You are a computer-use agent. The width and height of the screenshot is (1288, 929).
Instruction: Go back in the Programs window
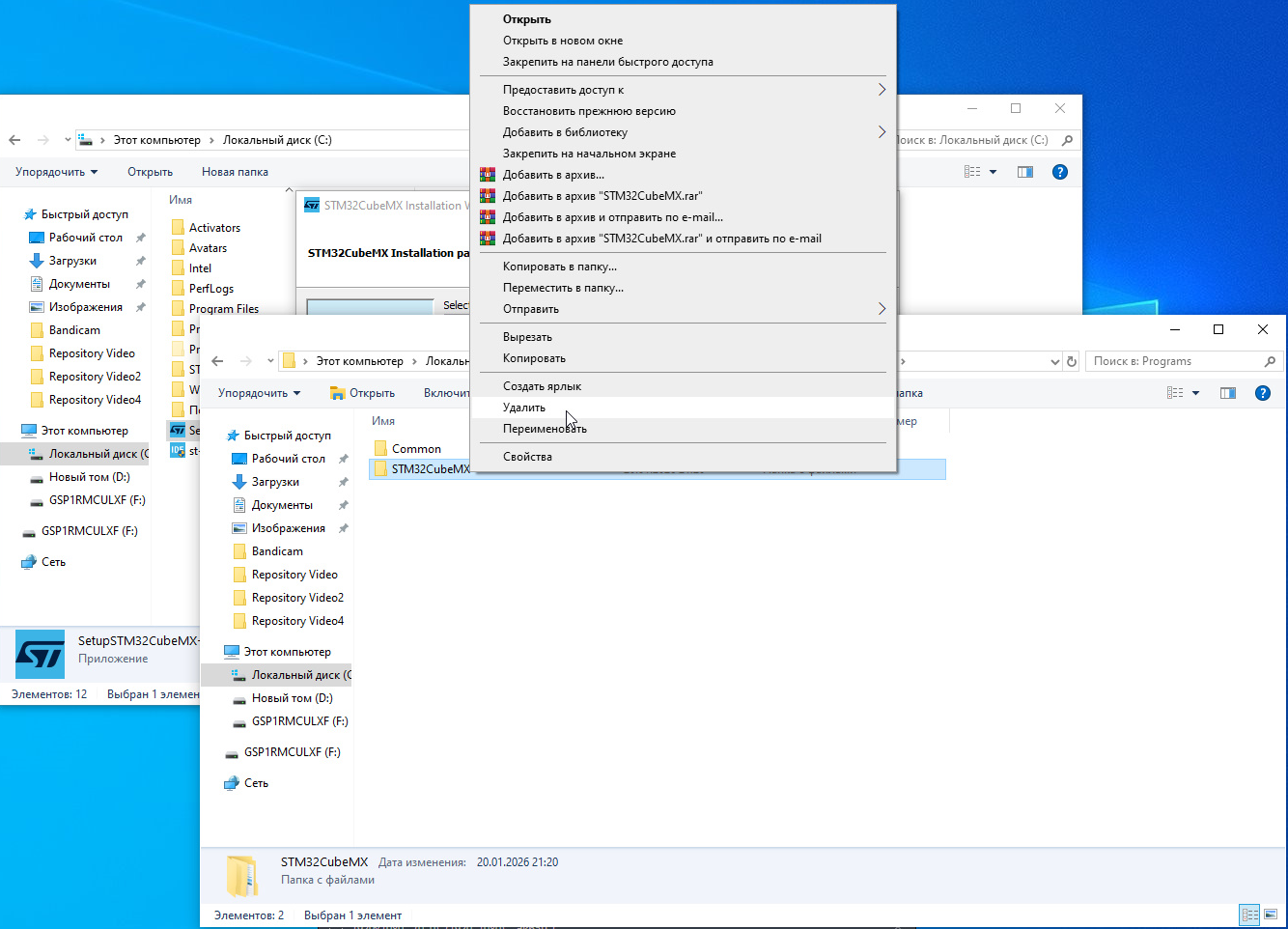click(217, 361)
